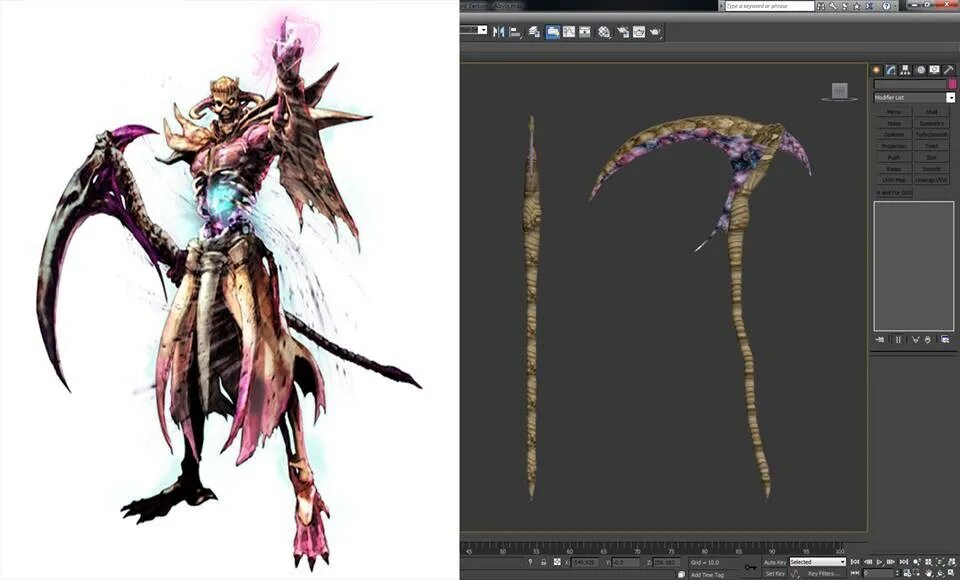Screen dimensions: 960x580
Task: Click the star favorites icon in the title bar
Action: pos(856,6)
